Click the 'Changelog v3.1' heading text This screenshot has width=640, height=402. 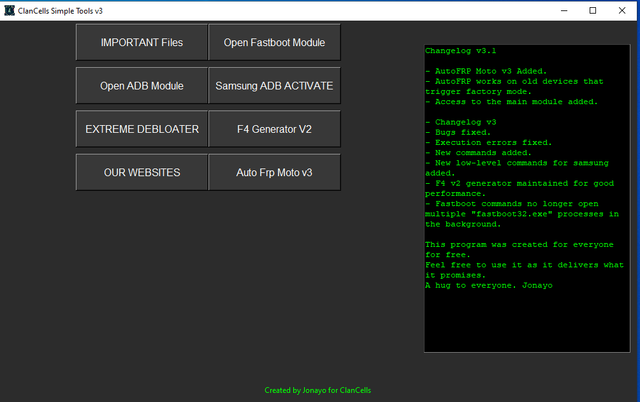click(460, 51)
